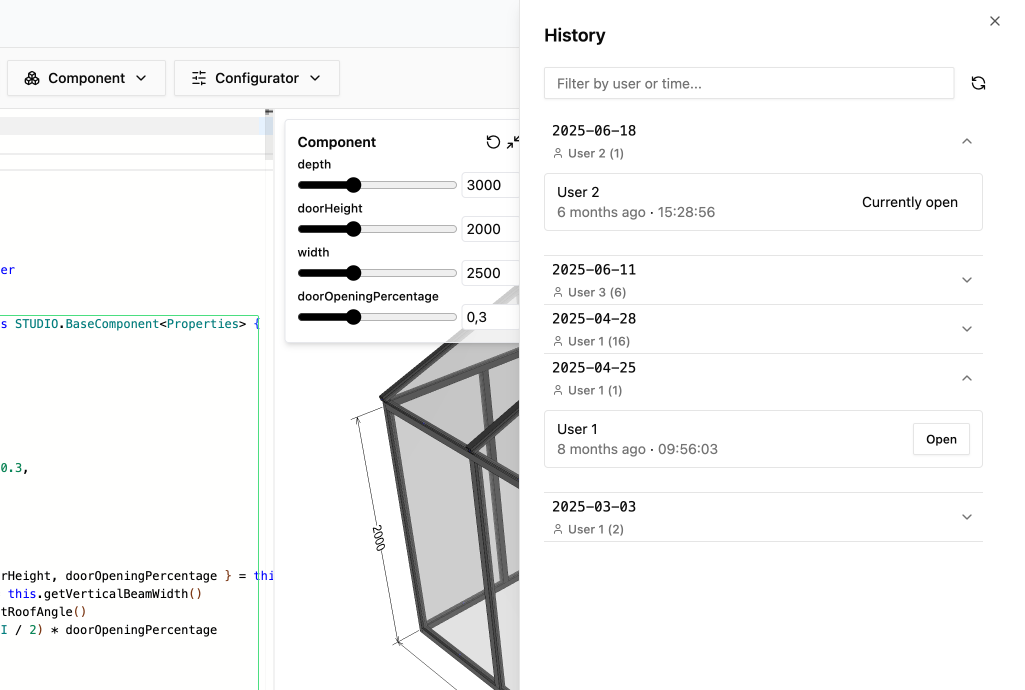Refresh the history list
Screen dimensions: 1025x690
click(978, 83)
